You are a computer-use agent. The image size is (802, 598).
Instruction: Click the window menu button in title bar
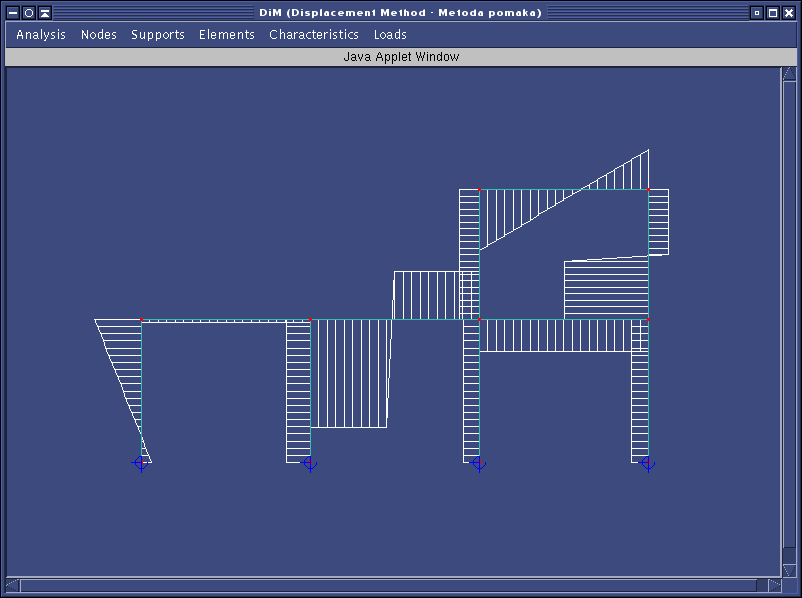click(13, 13)
